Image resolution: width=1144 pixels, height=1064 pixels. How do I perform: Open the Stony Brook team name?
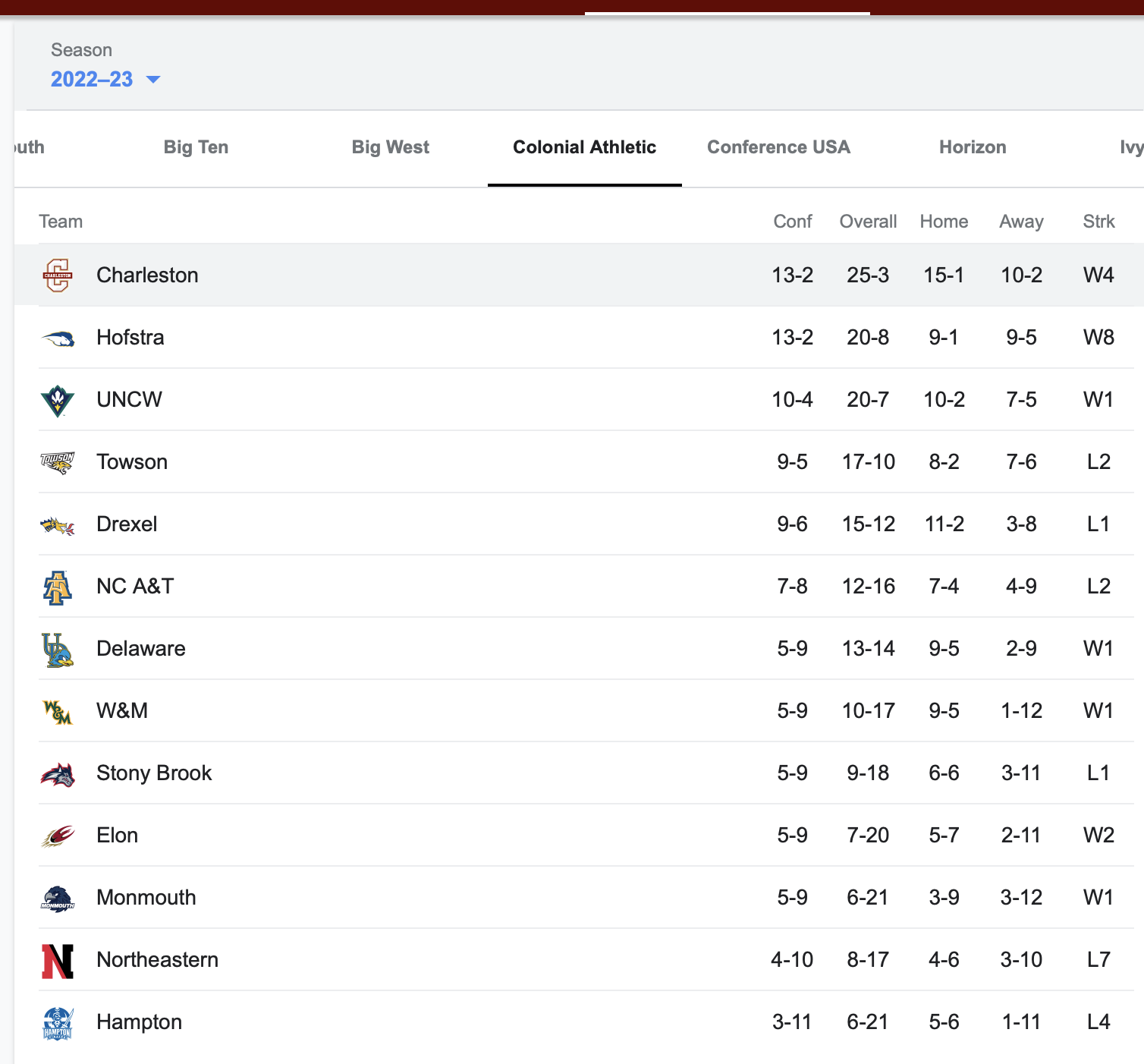154,773
